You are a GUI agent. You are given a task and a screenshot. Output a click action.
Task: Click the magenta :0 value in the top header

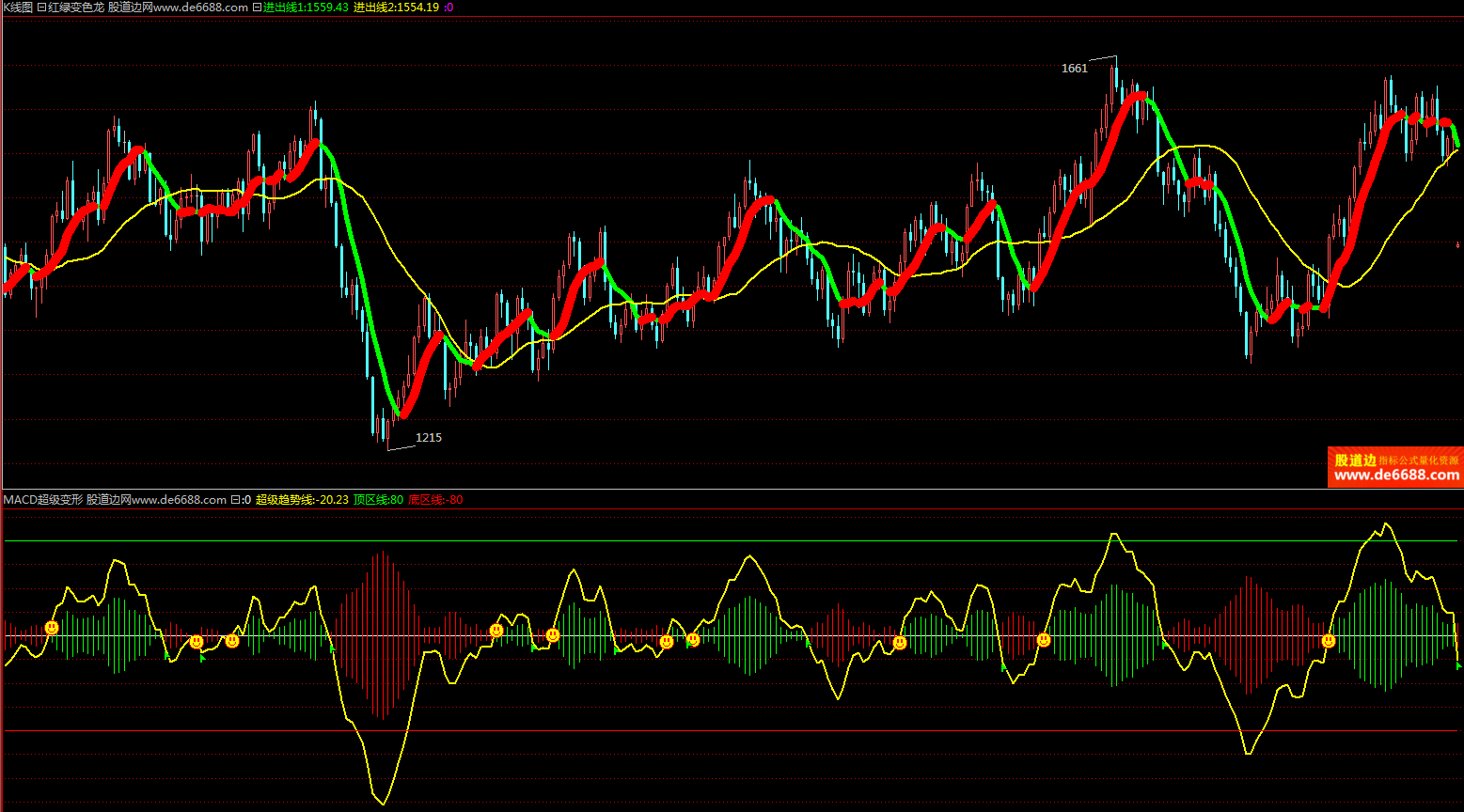coord(449,8)
